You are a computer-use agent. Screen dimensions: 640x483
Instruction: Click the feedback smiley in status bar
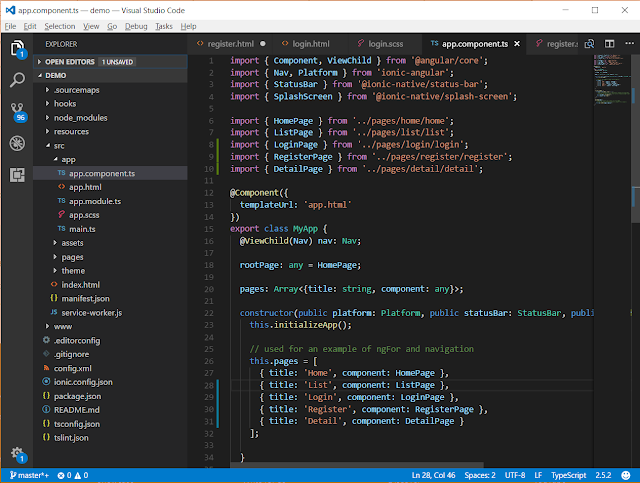625,475
